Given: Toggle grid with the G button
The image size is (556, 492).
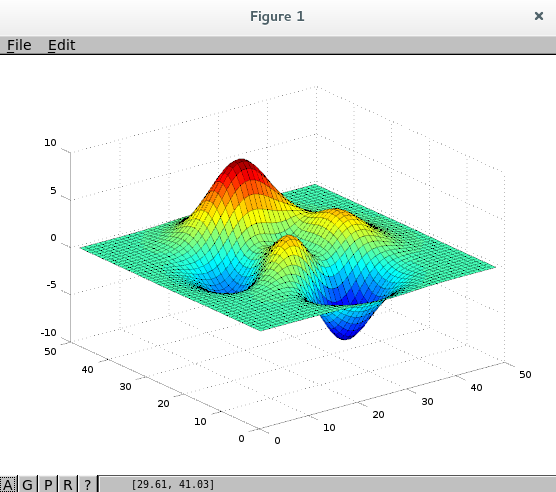Looking at the screenshot, I should coord(27,484).
